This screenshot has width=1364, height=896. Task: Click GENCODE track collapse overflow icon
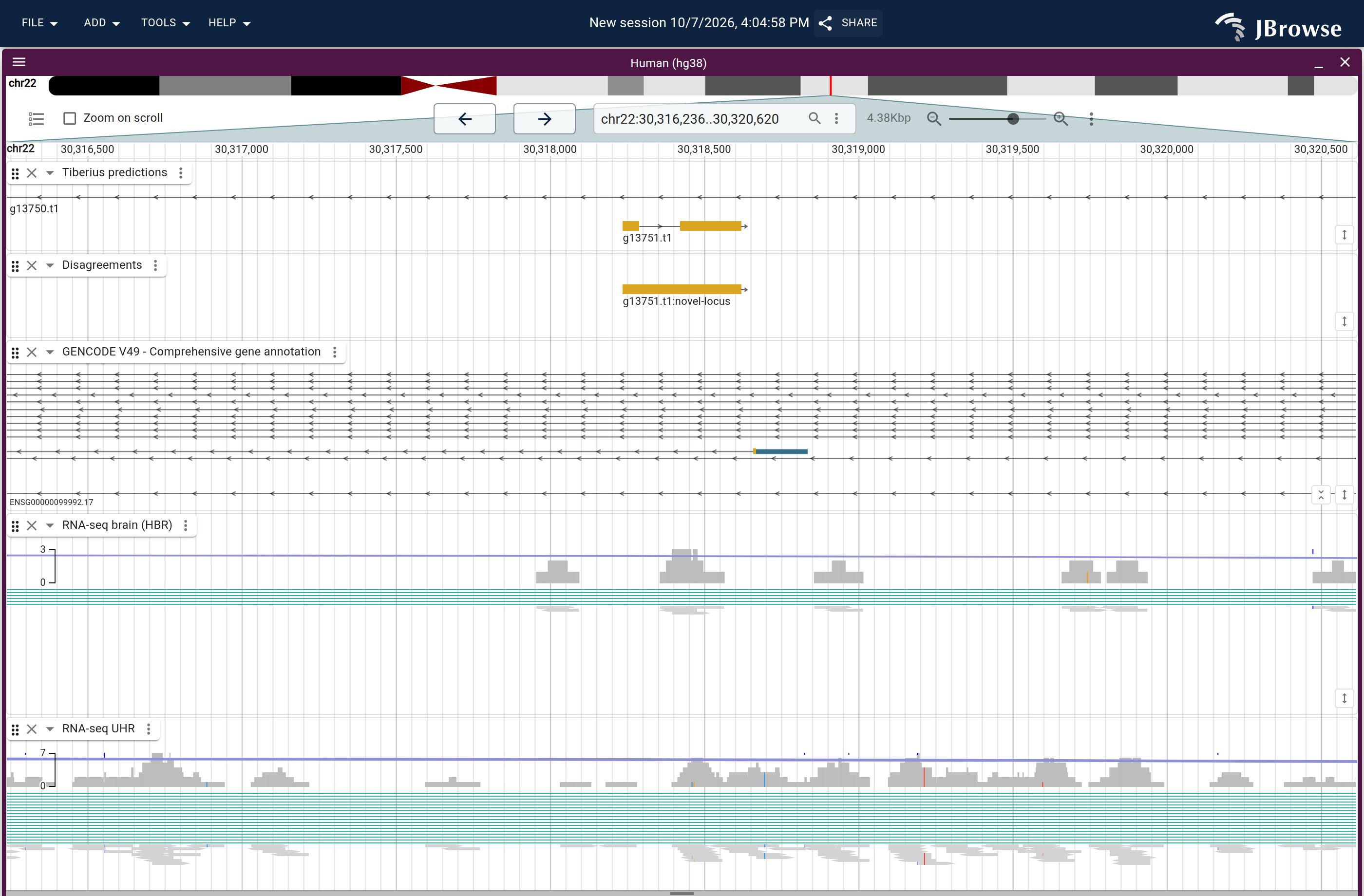(x=1321, y=494)
